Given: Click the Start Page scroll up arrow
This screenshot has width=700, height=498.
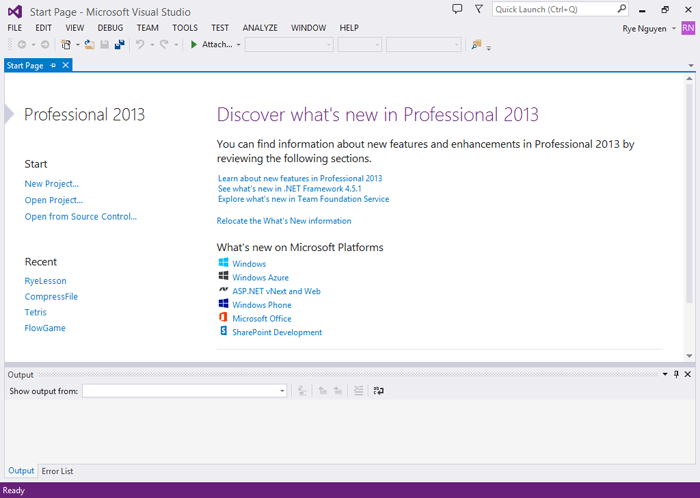Looking at the screenshot, I should point(689,79).
